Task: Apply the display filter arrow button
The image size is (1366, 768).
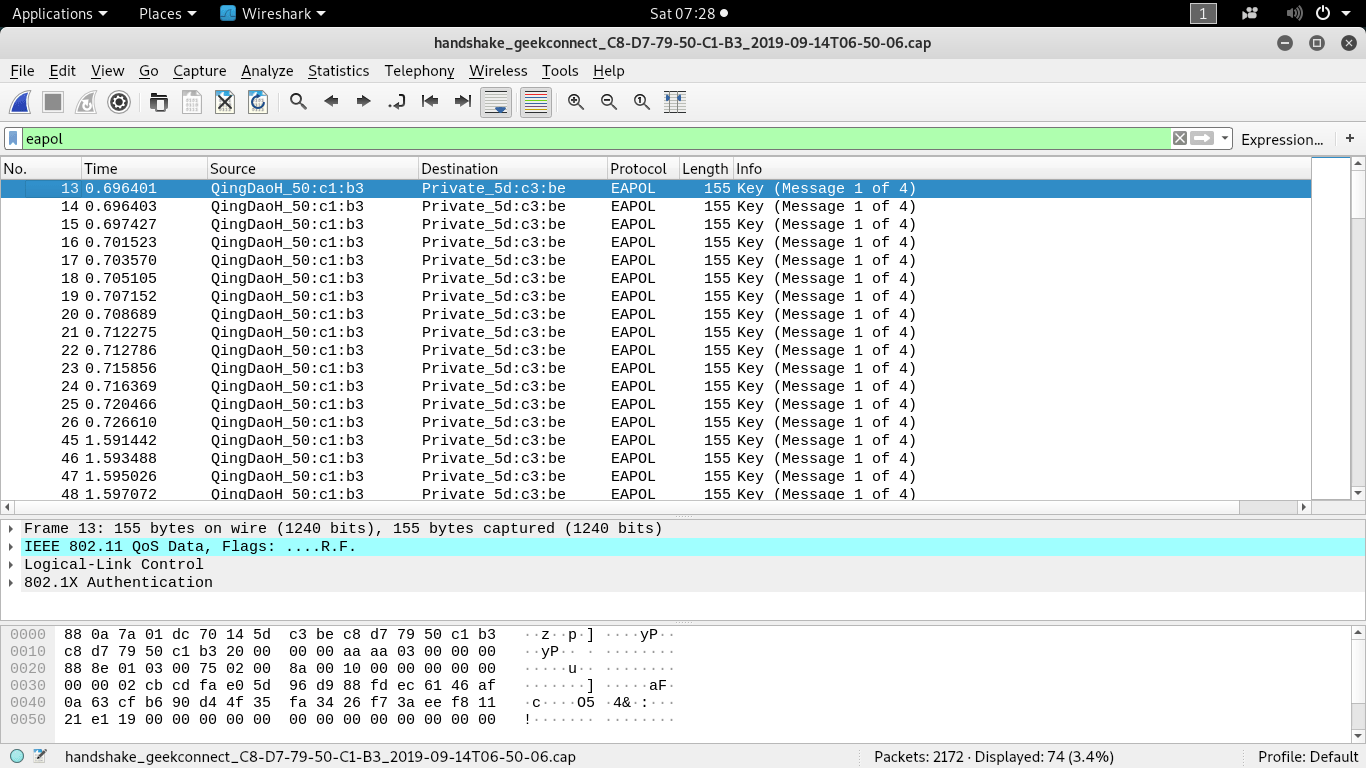Action: coord(1202,139)
